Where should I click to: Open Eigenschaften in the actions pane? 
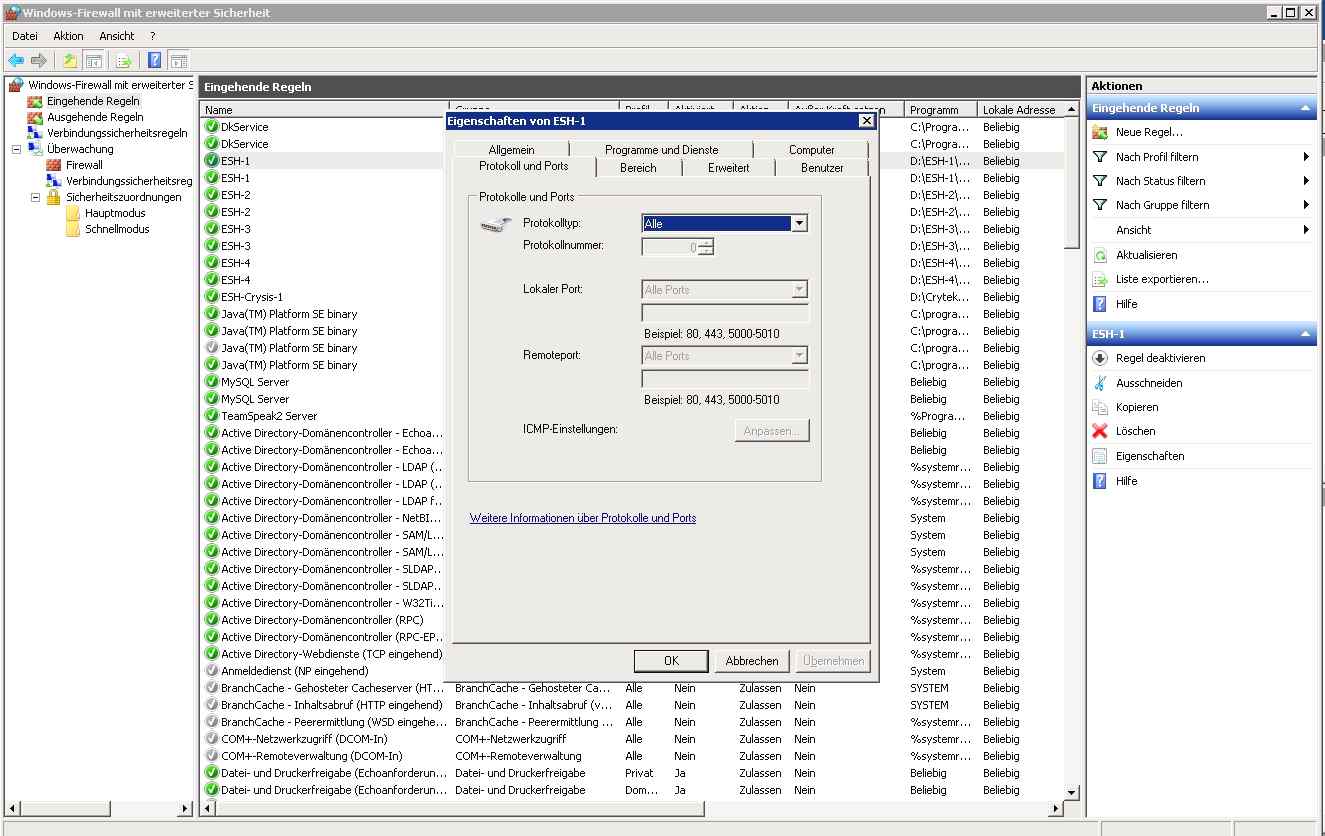[x=1150, y=456]
